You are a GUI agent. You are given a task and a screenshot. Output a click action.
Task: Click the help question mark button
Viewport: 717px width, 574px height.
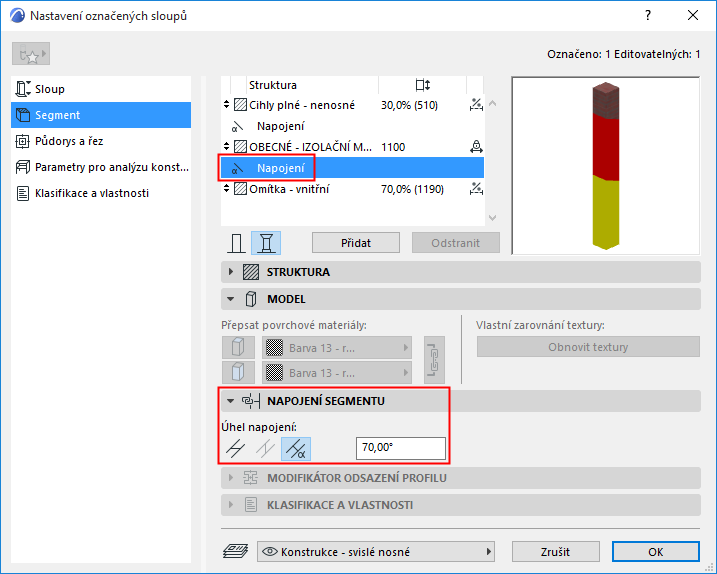(647, 16)
